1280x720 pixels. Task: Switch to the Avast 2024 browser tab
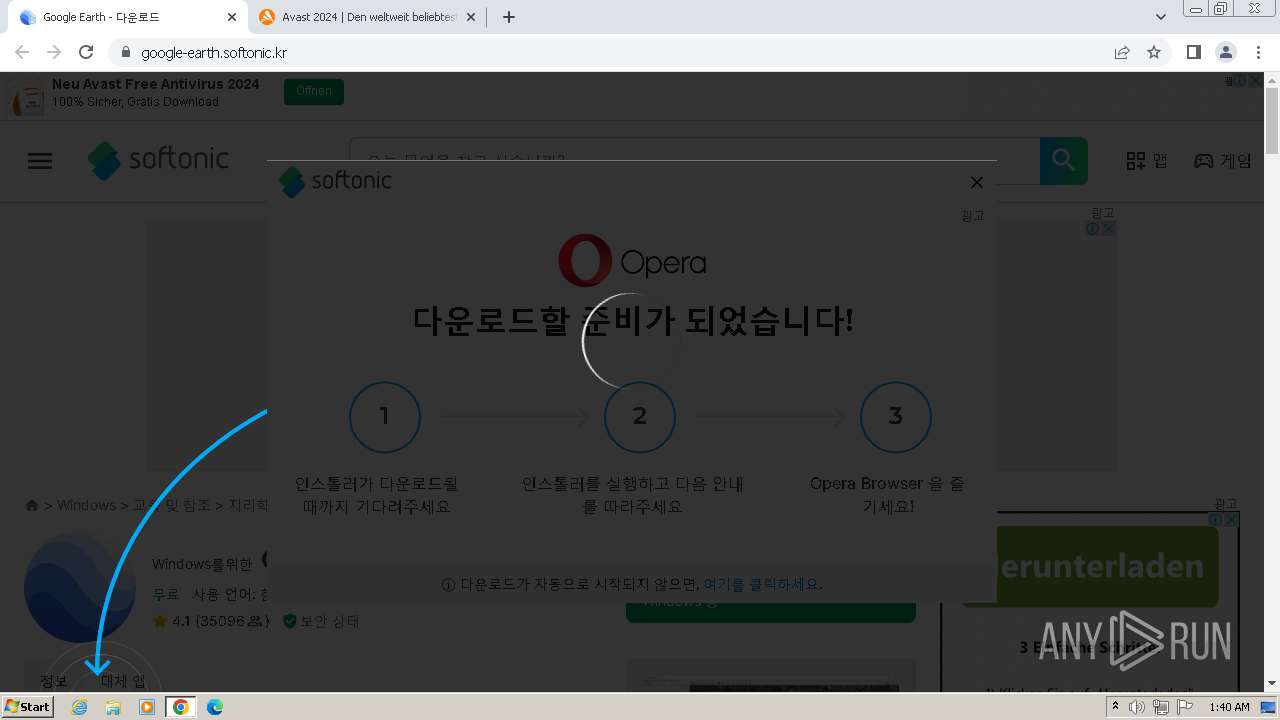(x=368, y=17)
